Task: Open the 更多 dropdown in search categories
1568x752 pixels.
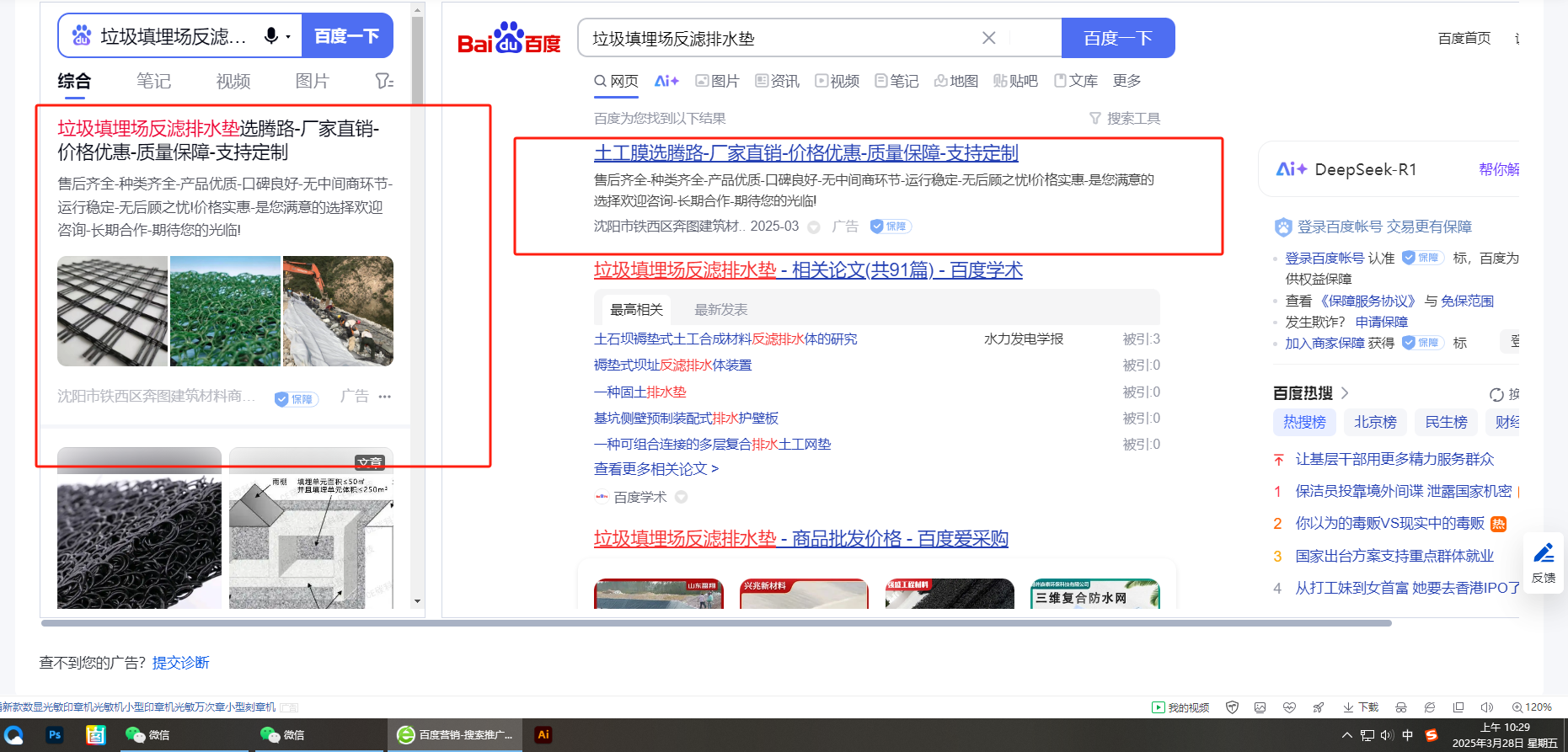Action: click(1126, 81)
